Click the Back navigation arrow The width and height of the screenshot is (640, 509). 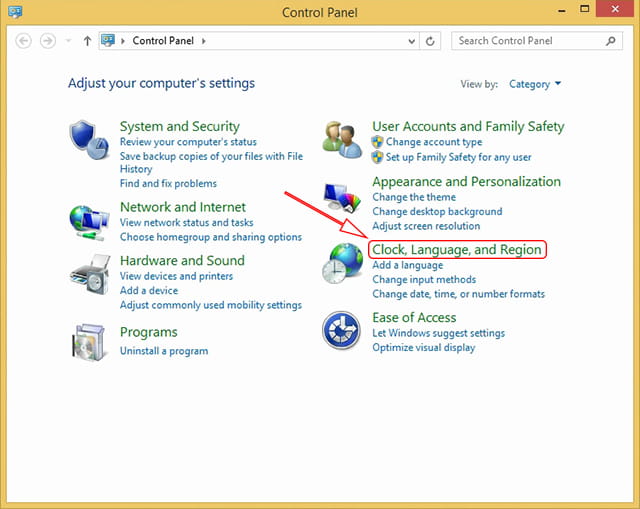click(23, 41)
